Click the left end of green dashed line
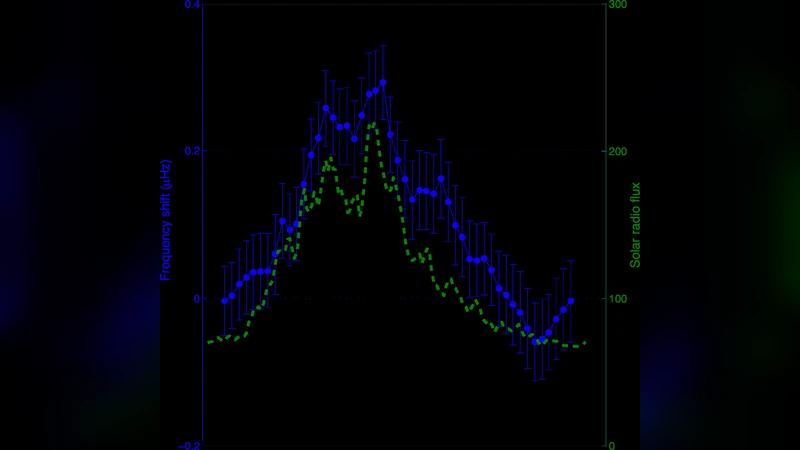Viewport: 800px width, 450px height. coord(208,342)
